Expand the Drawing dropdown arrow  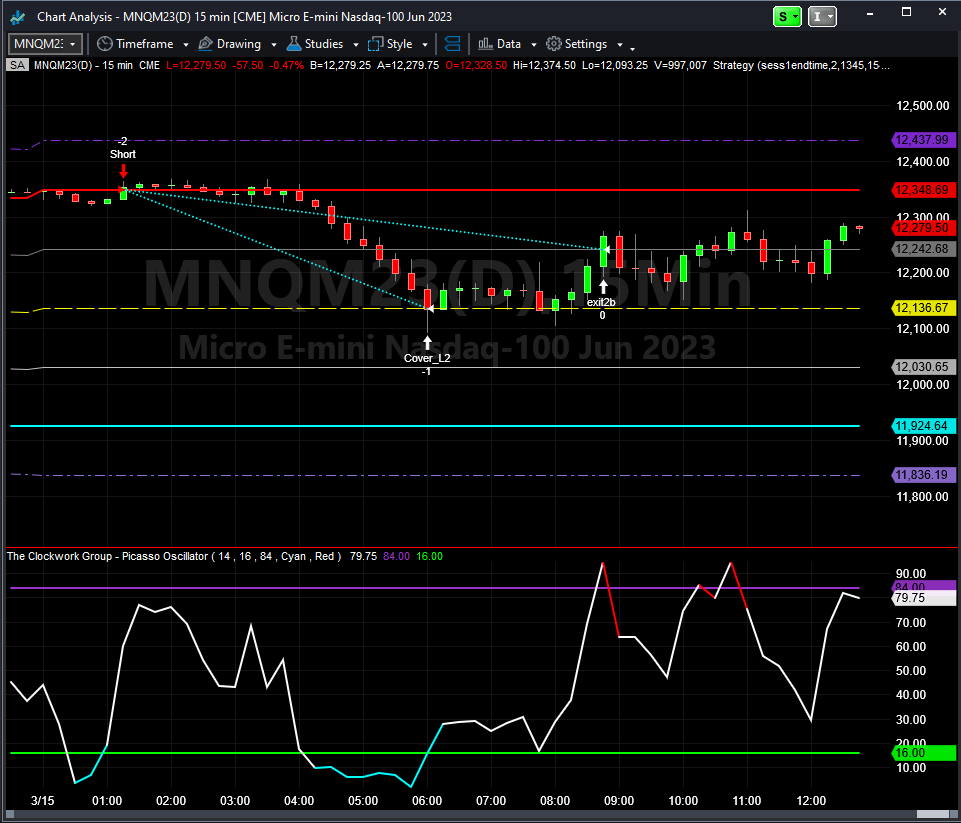pyautogui.click(x=273, y=45)
